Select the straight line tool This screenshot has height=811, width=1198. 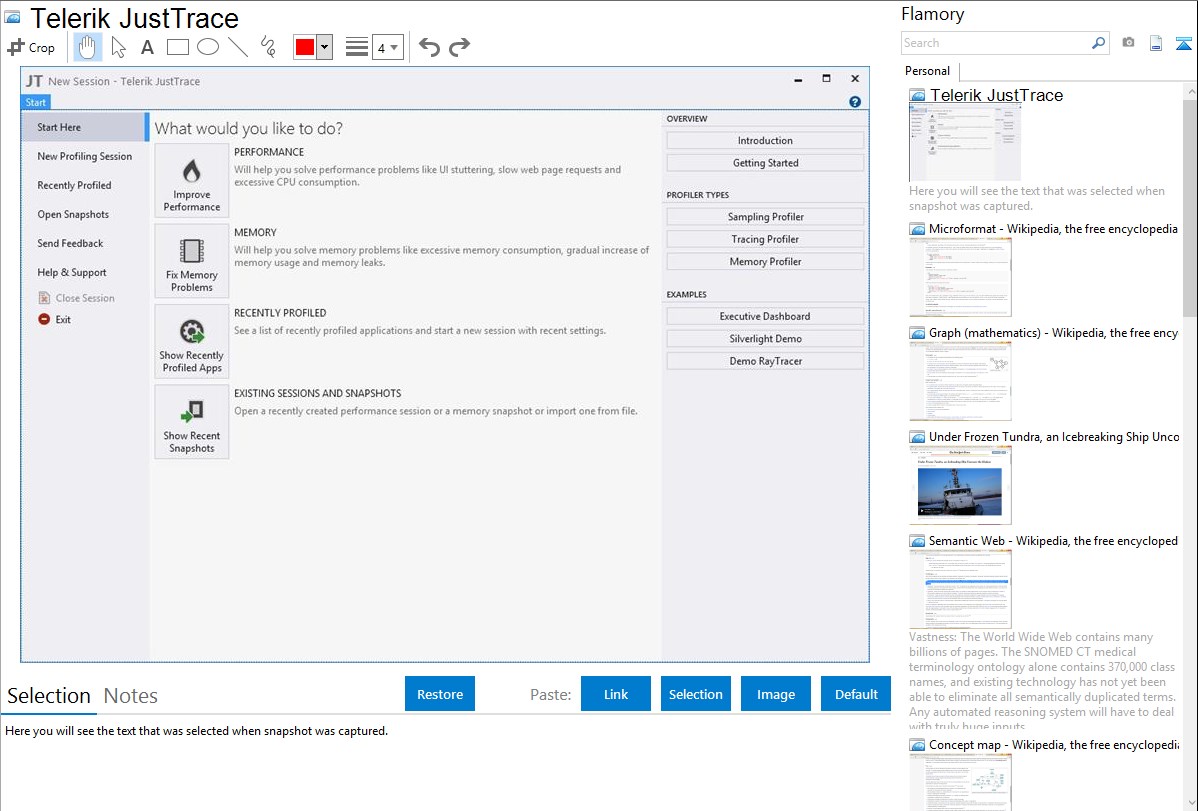237,47
